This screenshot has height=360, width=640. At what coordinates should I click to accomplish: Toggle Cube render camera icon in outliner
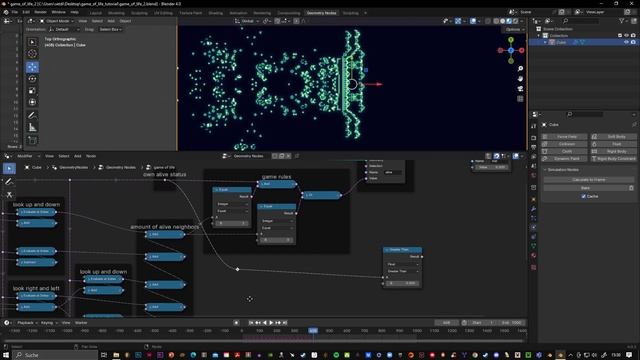(x=633, y=42)
